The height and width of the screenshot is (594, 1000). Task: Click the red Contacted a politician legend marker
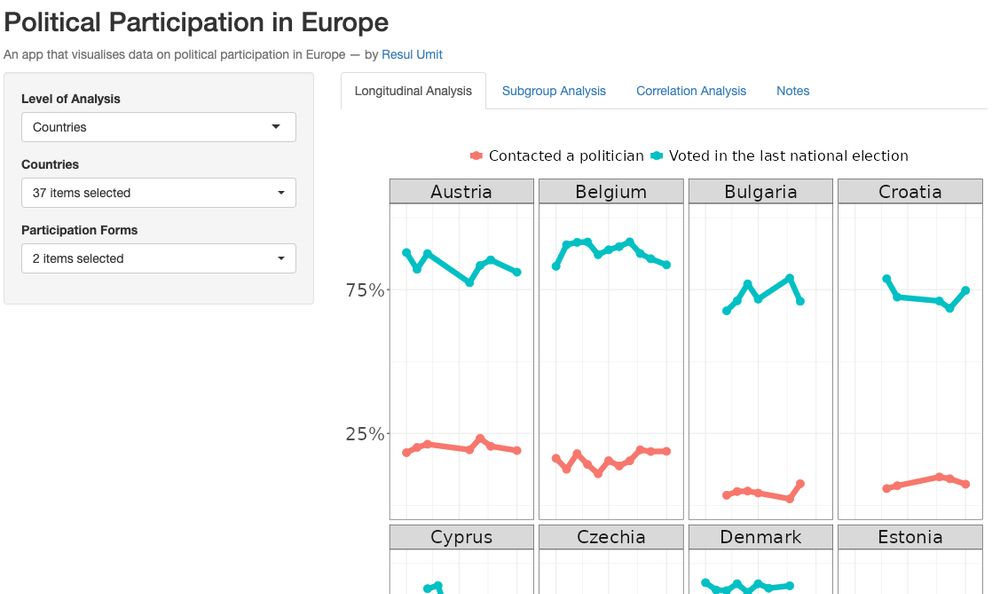pos(476,156)
